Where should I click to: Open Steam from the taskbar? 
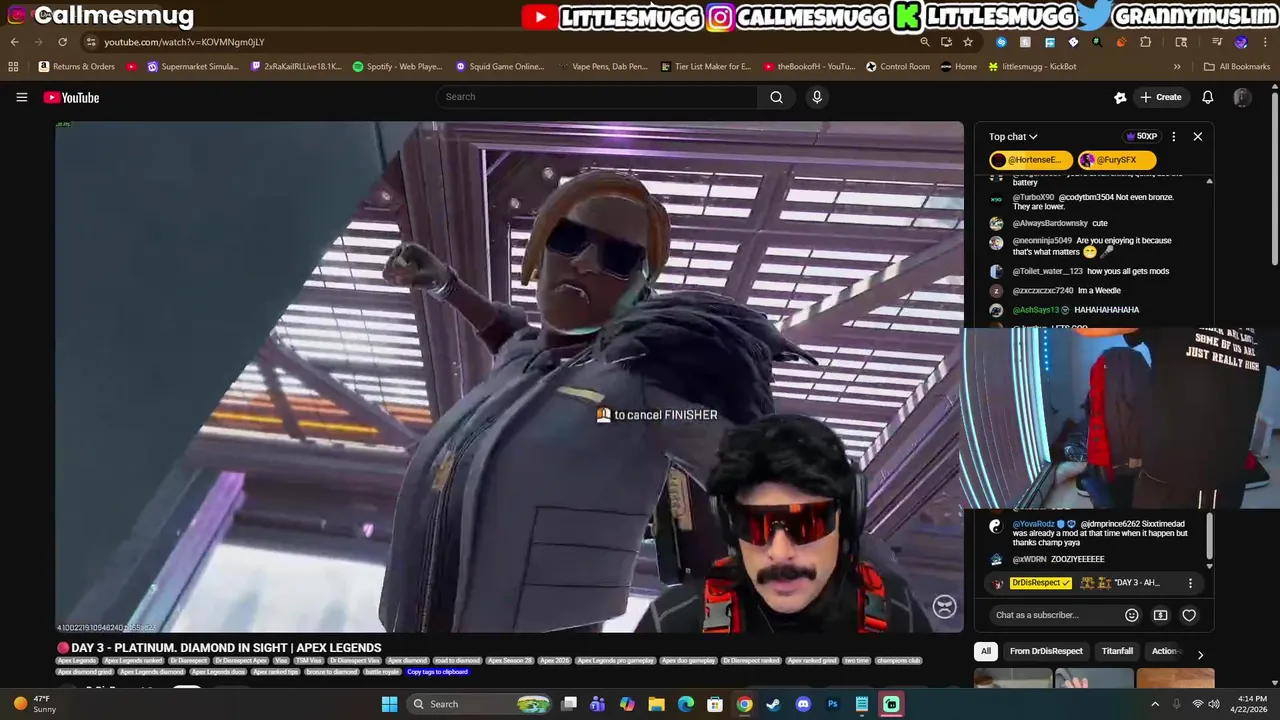773,704
